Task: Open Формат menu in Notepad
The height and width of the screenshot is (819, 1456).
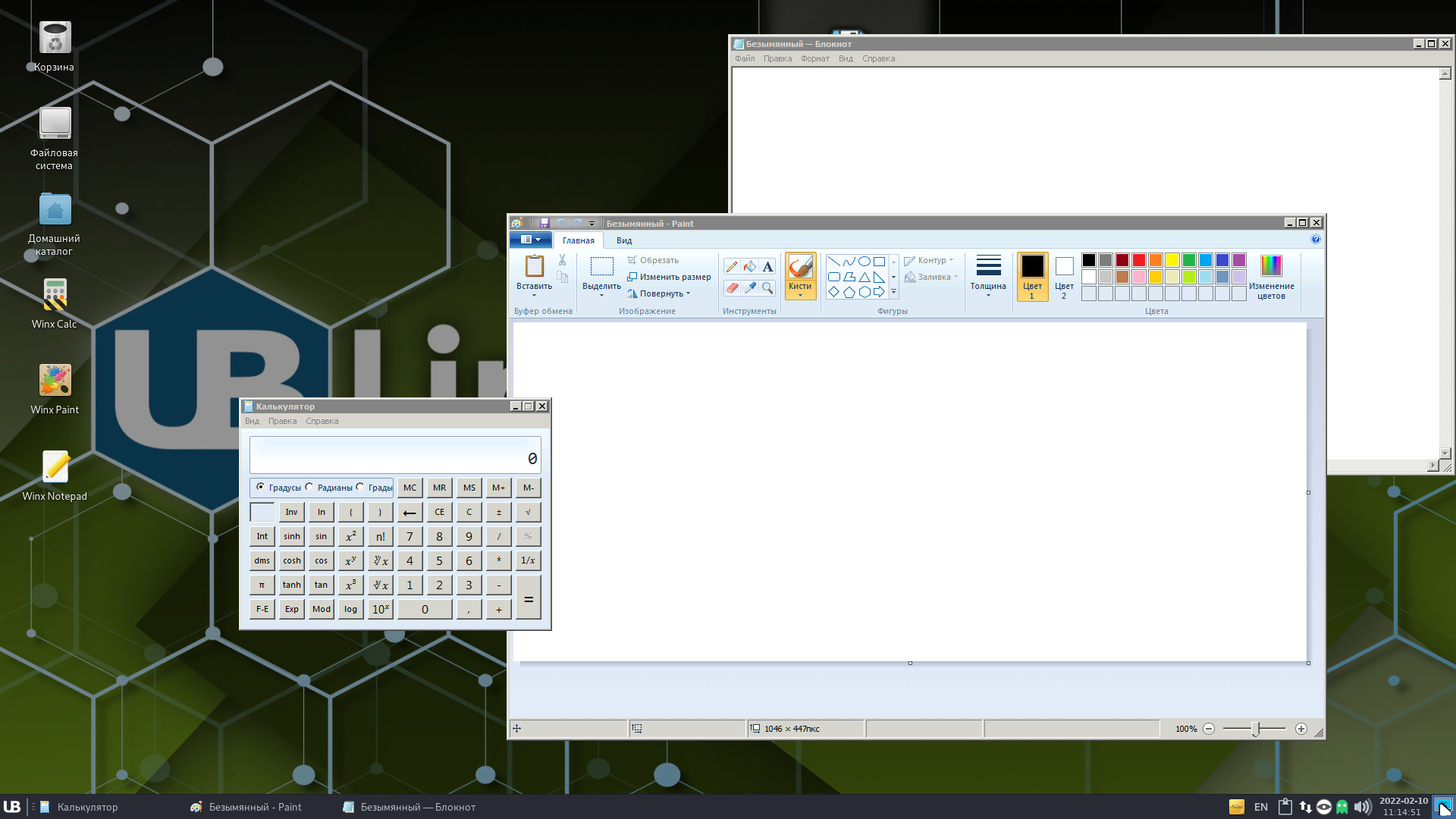Action: (814, 58)
